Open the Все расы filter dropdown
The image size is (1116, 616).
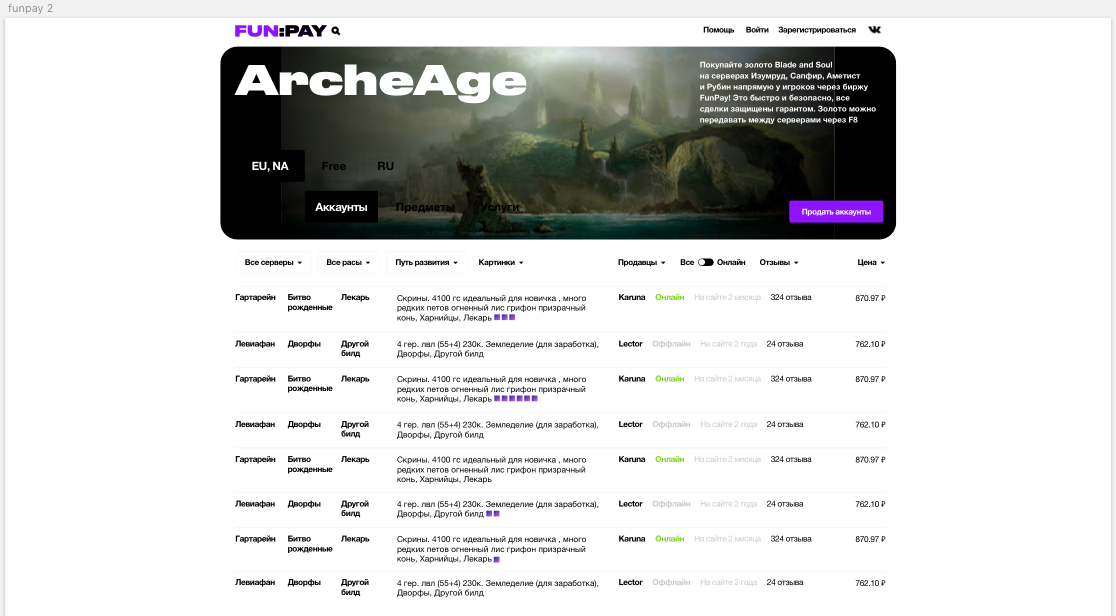(348, 262)
